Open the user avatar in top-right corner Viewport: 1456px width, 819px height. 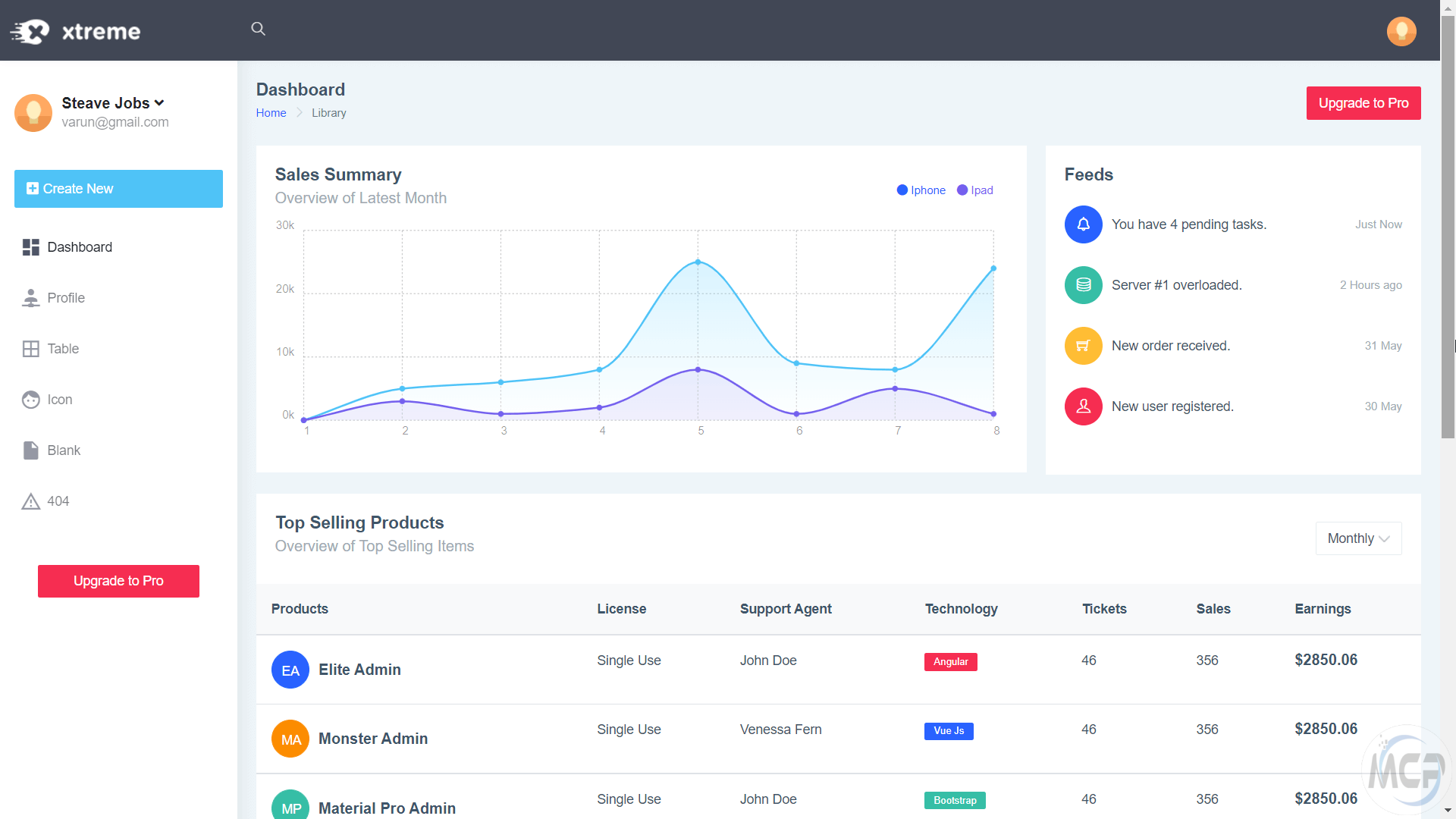click(1401, 31)
